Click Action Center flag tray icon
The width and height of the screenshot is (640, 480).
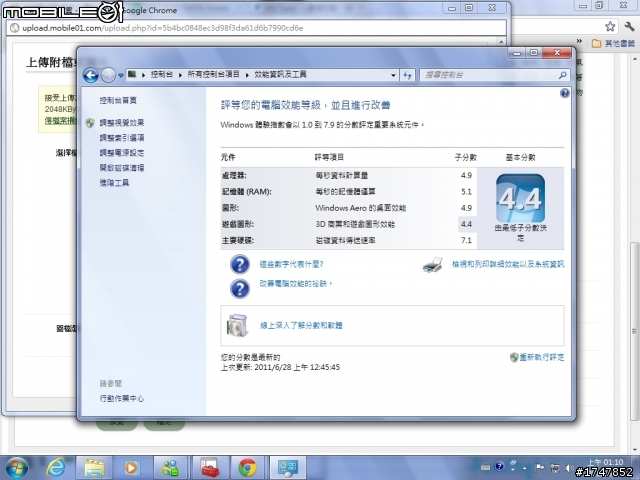[x=539, y=467]
